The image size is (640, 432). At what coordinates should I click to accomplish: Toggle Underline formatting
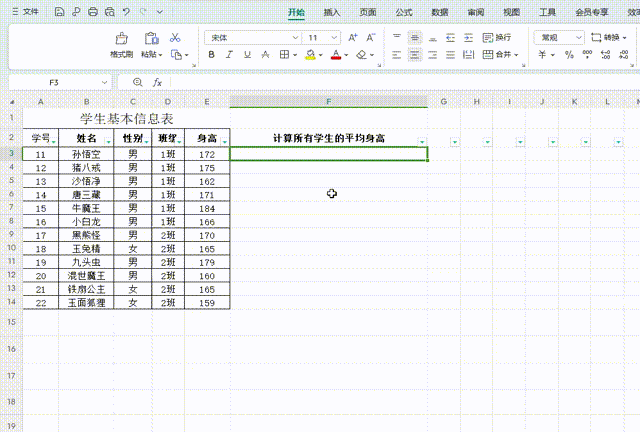click(x=247, y=54)
